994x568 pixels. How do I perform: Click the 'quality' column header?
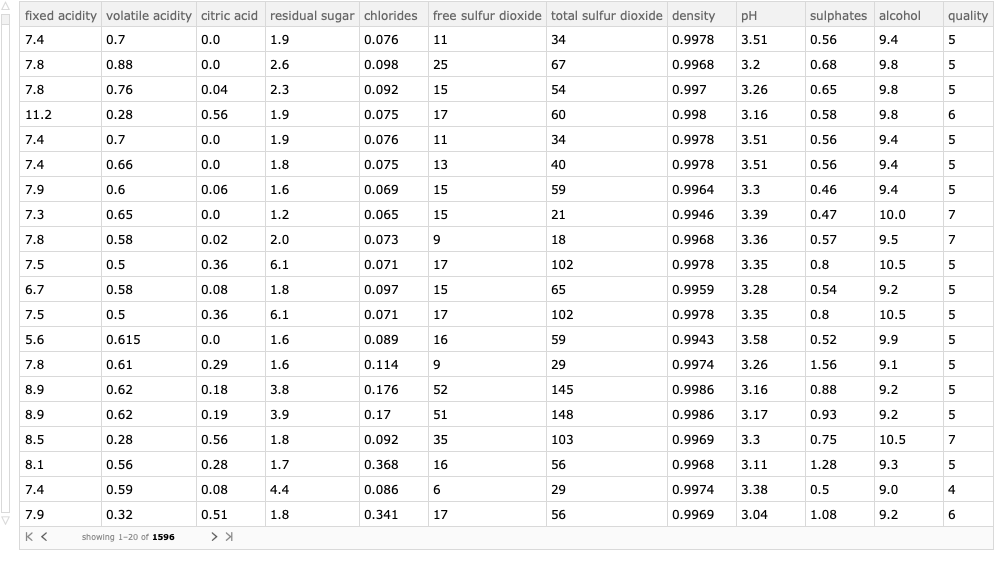point(968,15)
